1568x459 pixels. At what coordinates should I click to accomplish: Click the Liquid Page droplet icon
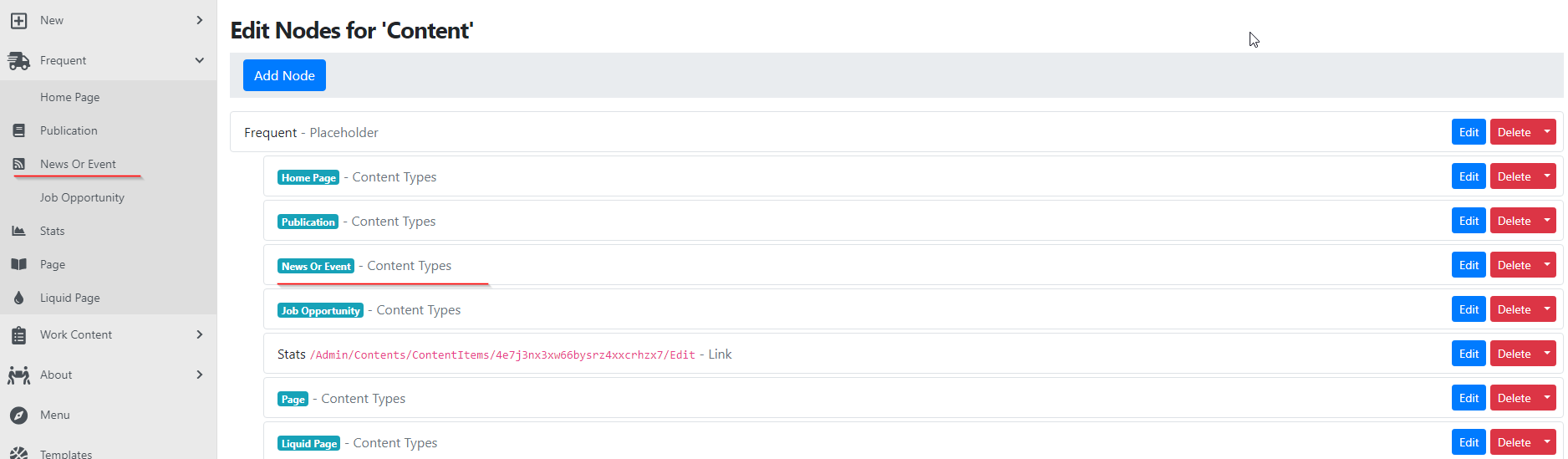click(18, 298)
